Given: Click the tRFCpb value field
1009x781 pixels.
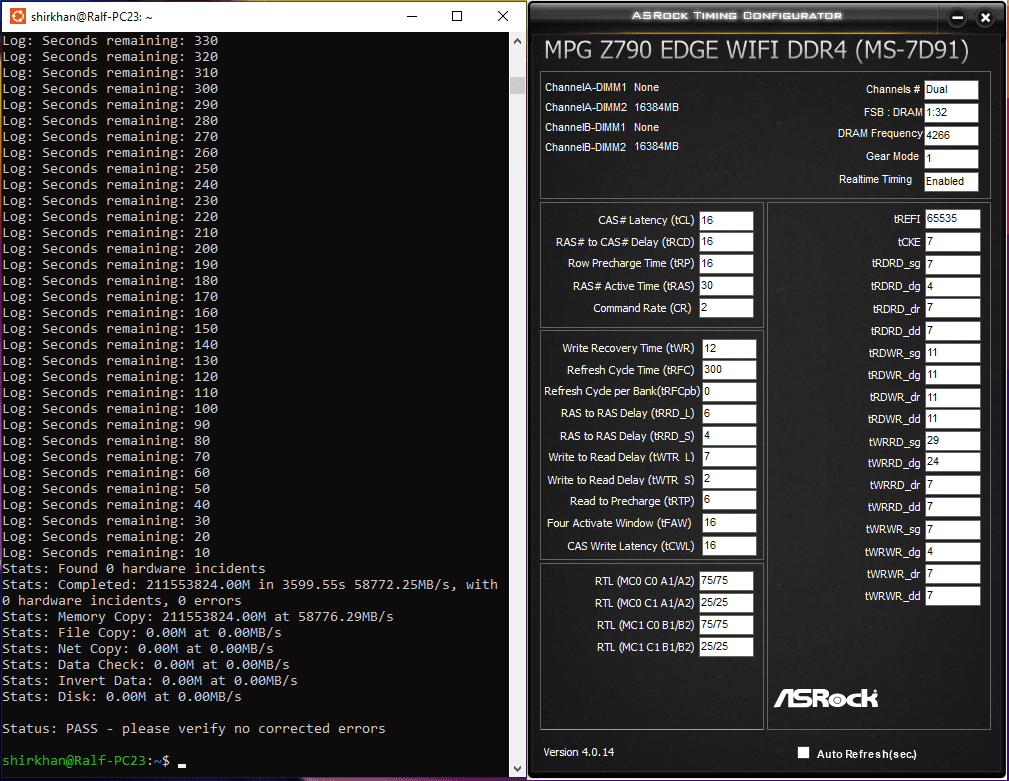Looking at the screenshot, I should tap(729, 392).
